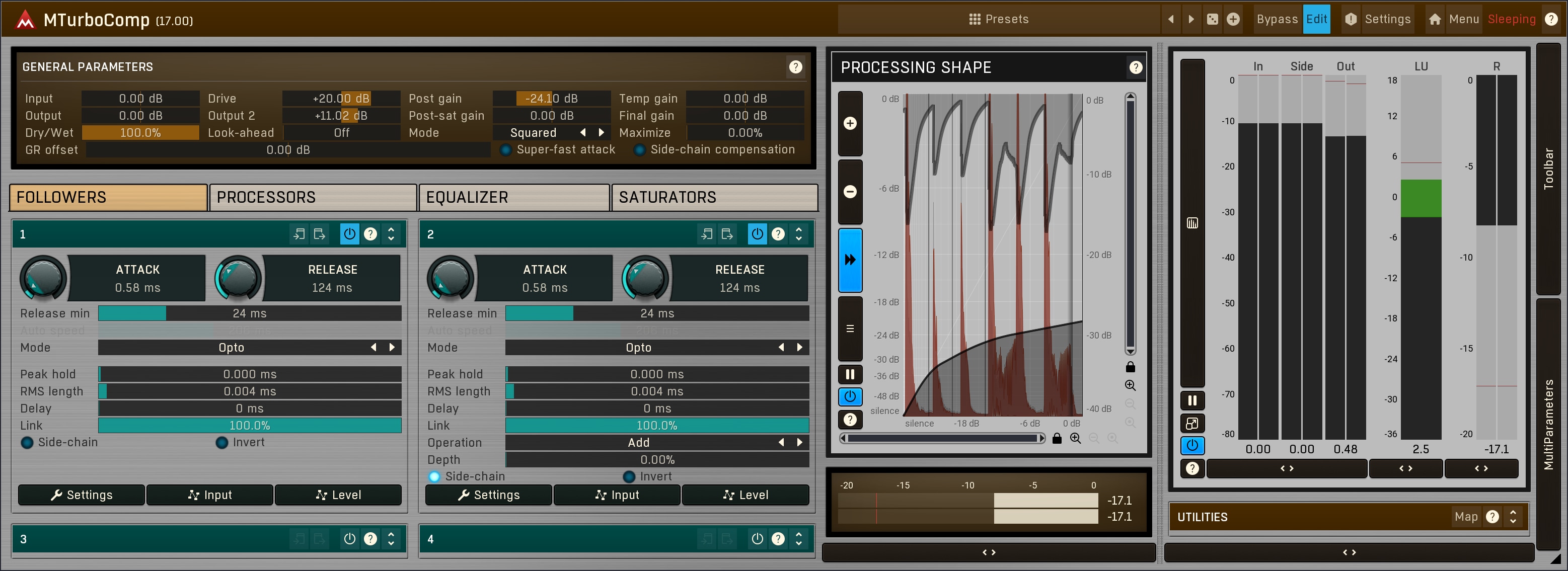Open the Processing Shape hamburger menu

point(850,329)
